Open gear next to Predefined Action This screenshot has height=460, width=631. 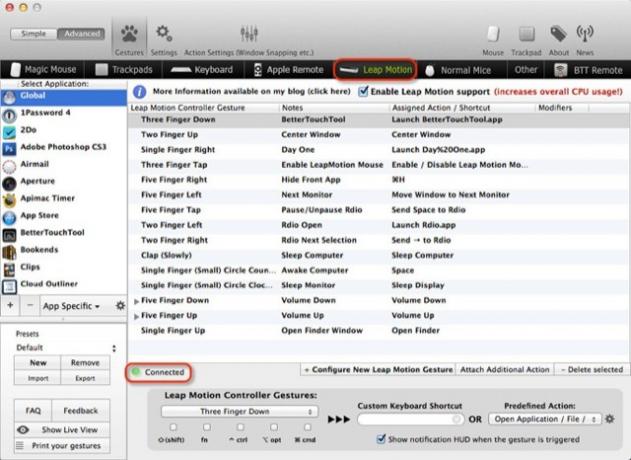[x=610, y=419]
